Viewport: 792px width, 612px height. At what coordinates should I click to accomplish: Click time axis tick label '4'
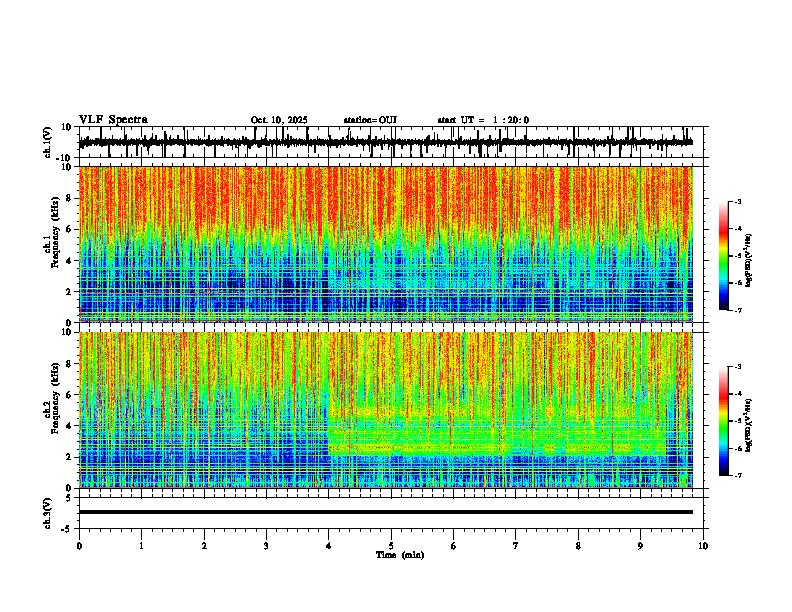[x=329, y=546]
